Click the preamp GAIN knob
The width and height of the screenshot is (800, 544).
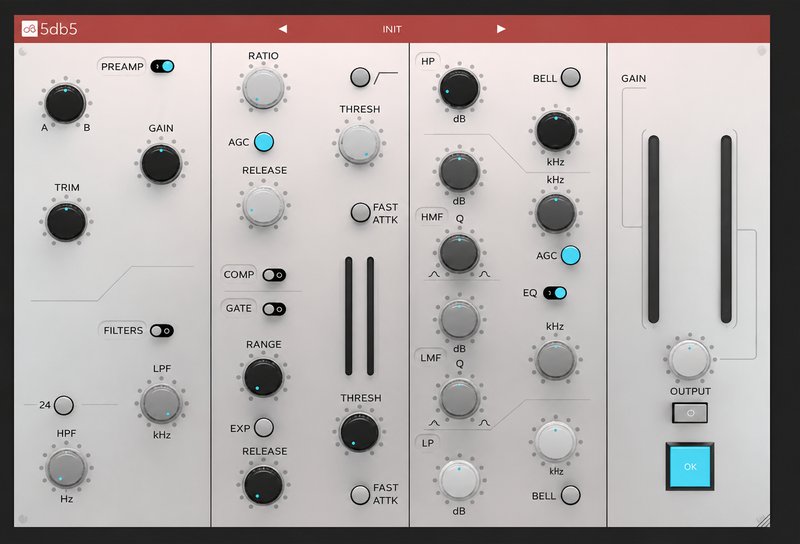click(161, 163)
